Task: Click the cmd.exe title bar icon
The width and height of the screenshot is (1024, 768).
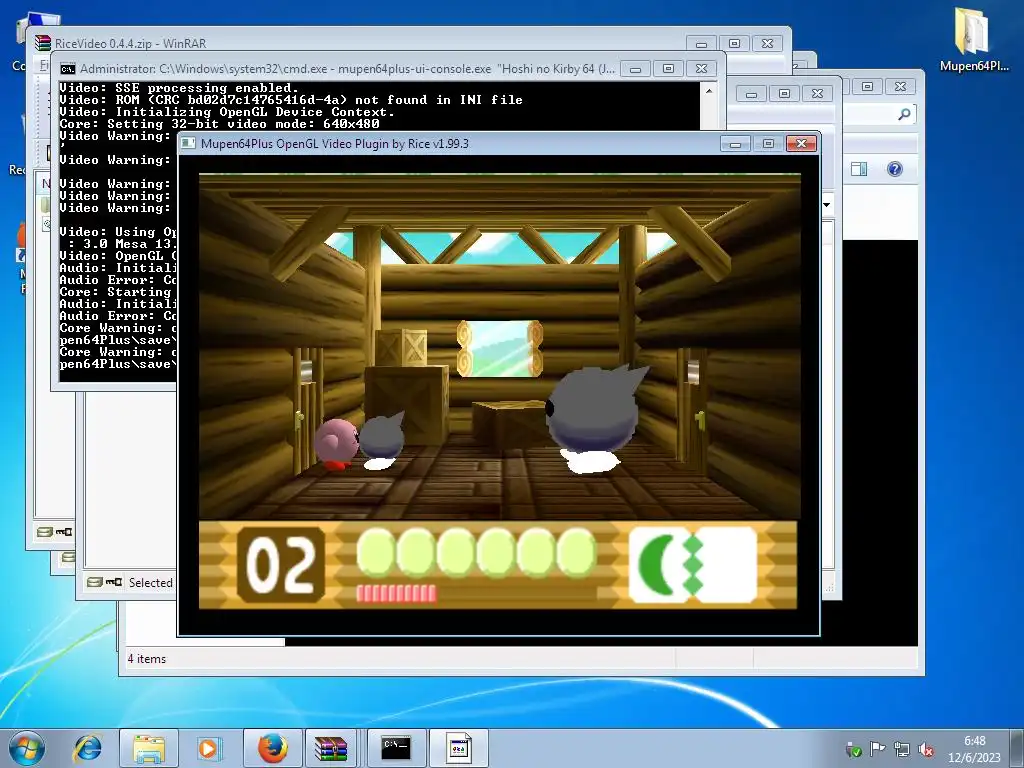Action: 68,69
